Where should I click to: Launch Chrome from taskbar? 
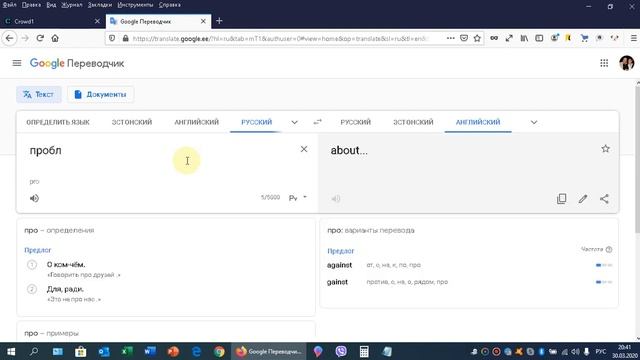219,351
